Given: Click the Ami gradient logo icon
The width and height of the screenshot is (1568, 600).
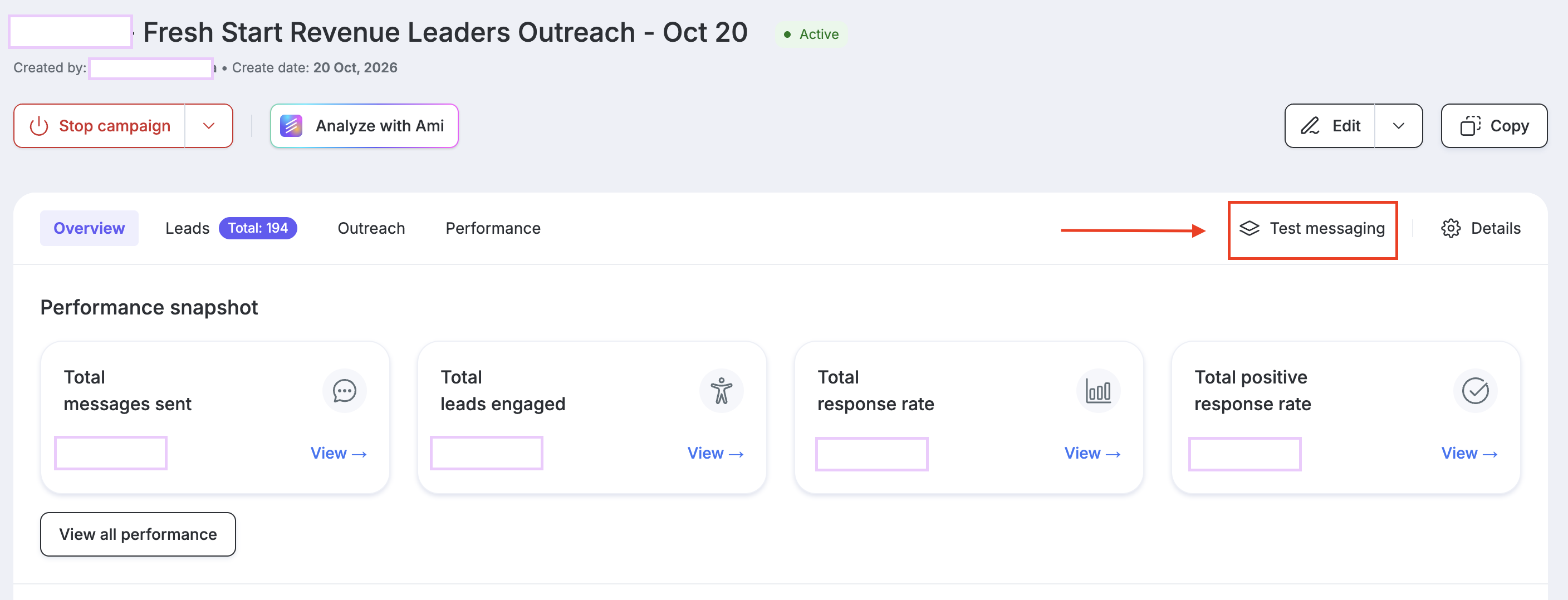Looking at the screenshot, I should [x=291, y=126].
